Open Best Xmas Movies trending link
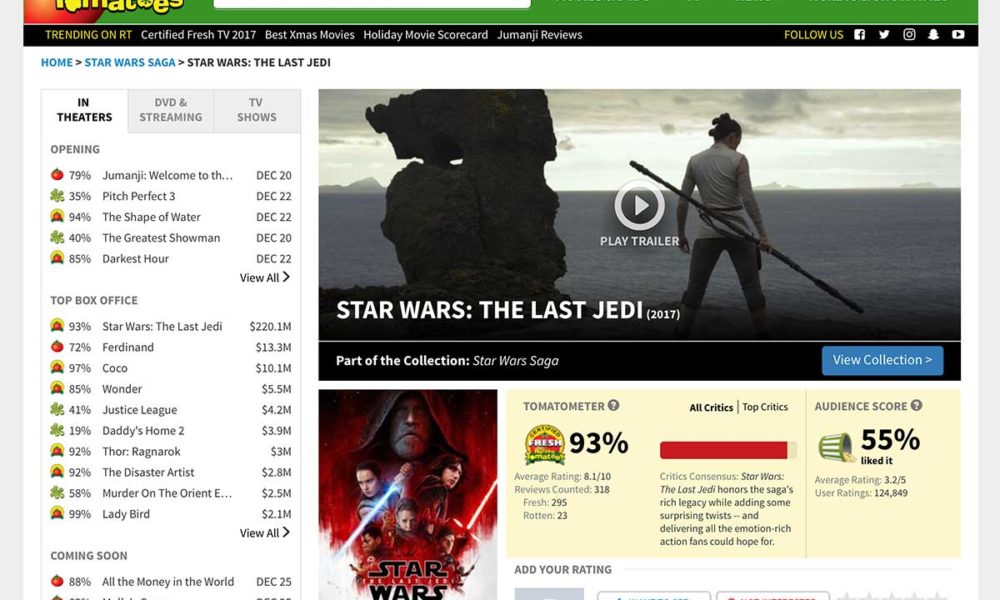1000x600 pixels. [x=309, y=34]
